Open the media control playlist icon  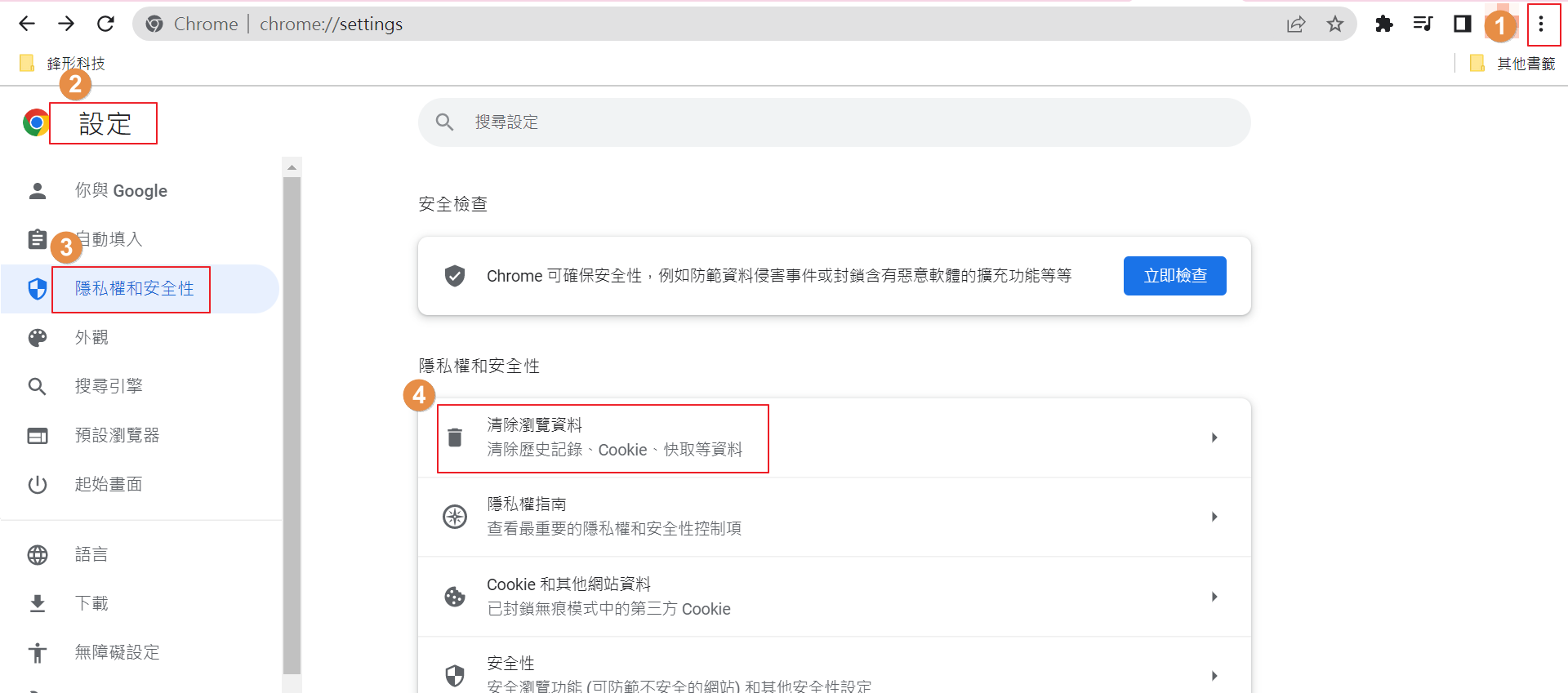pyautogui.click(x=1423, y=24)
